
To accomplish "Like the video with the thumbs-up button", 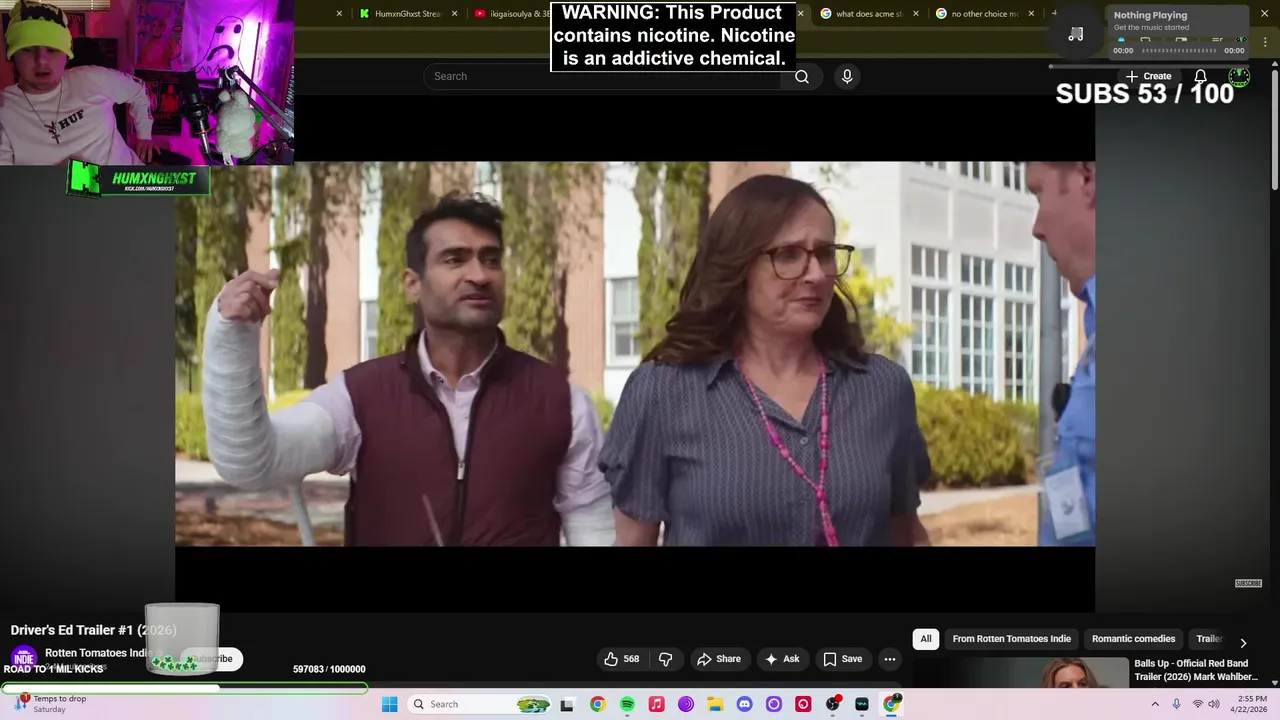I will (x=621, y=659).
